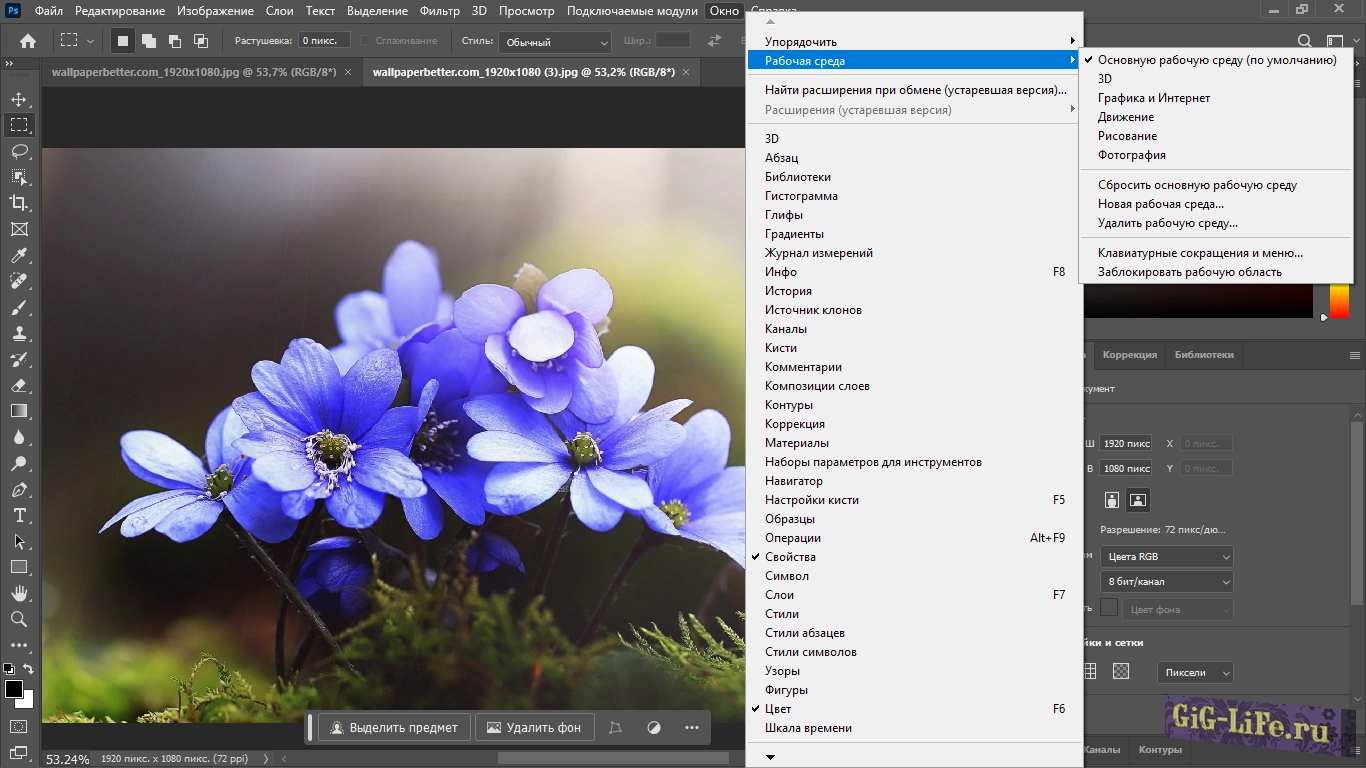Click the foreground color swatch
1366x768 pixels.
point(14,689)
